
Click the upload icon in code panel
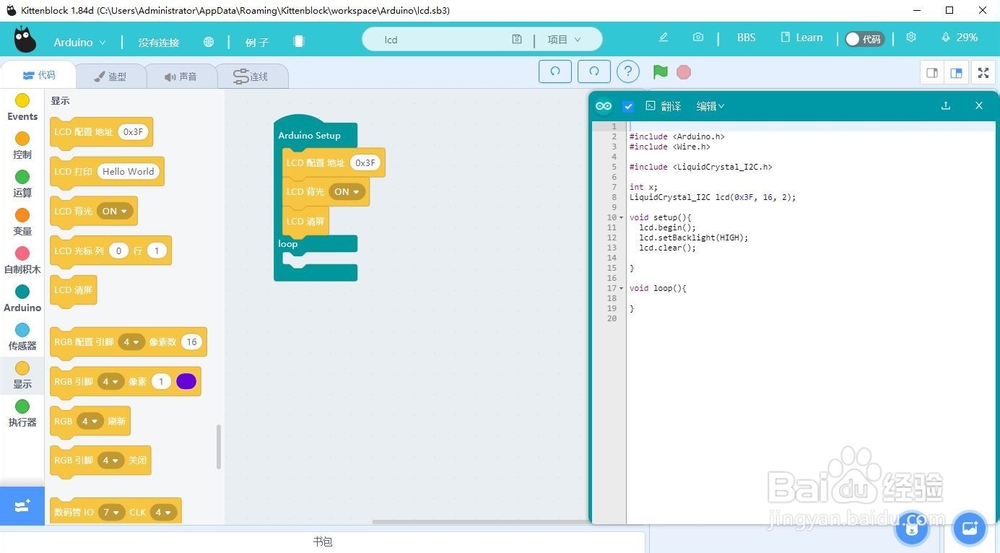point(946,106)
